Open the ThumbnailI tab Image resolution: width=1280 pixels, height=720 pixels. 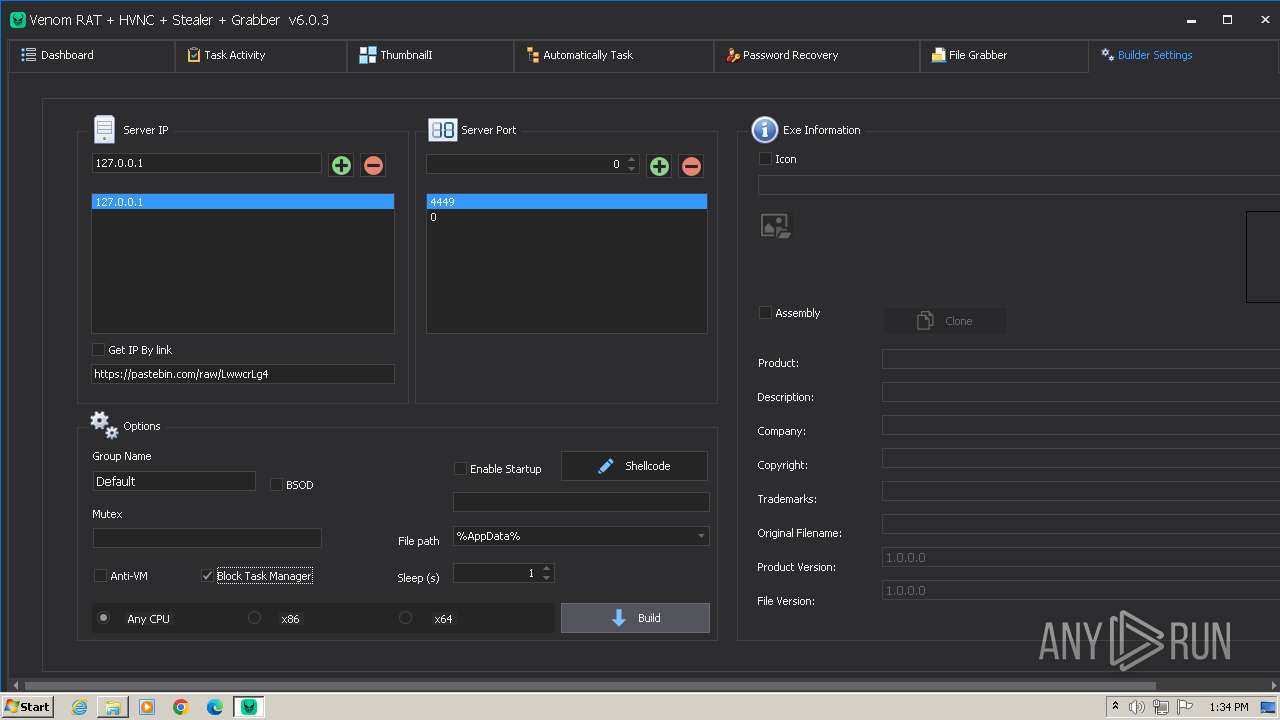[430, 56]
